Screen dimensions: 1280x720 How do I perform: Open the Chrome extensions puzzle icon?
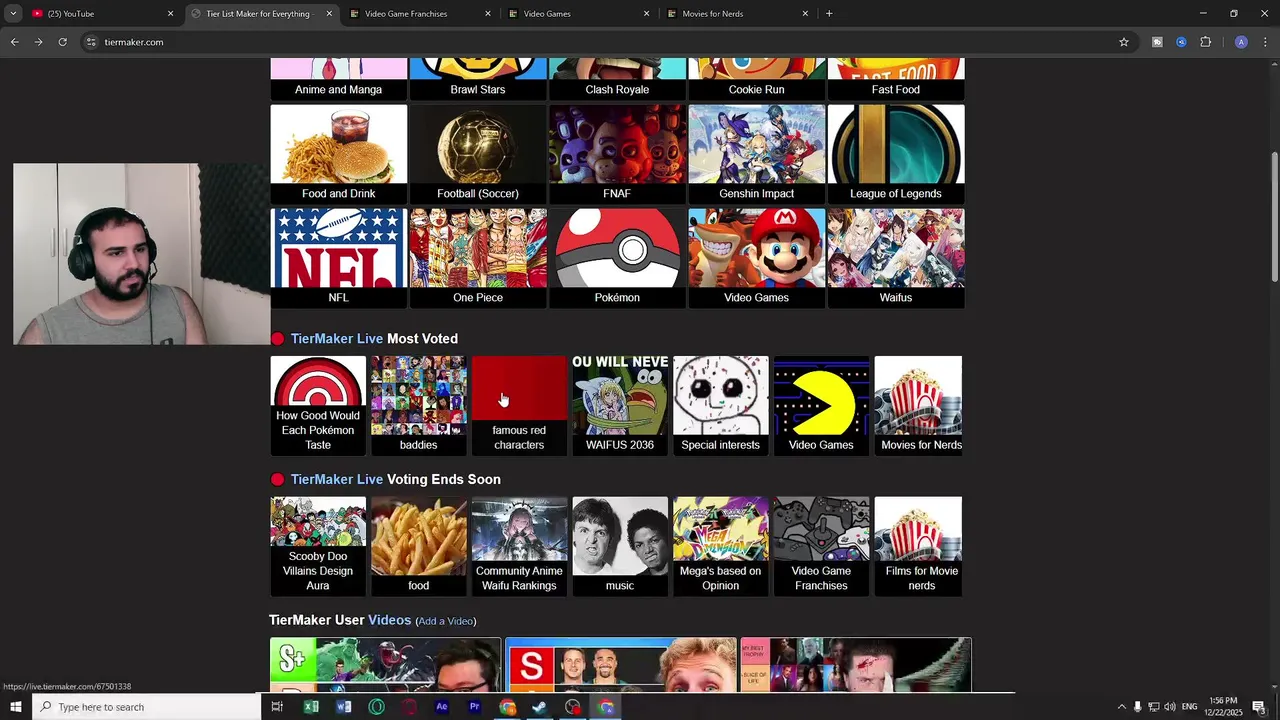[x=1205, y=42]
